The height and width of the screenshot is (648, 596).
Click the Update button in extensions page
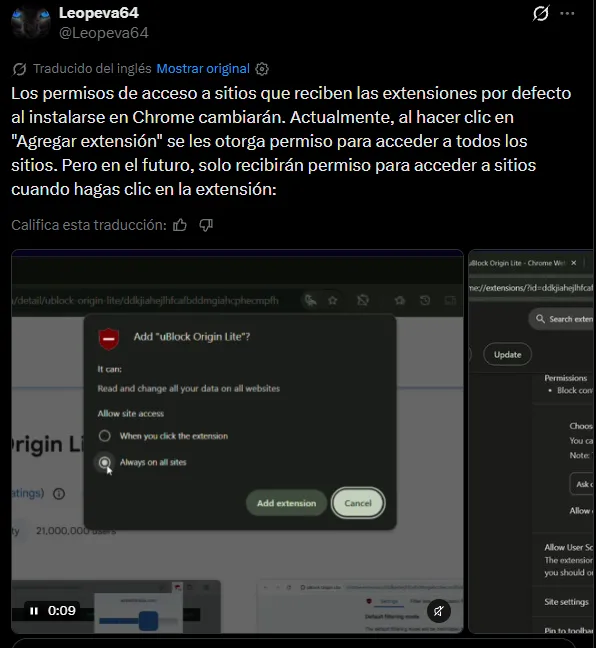click(x=508, y=355)
